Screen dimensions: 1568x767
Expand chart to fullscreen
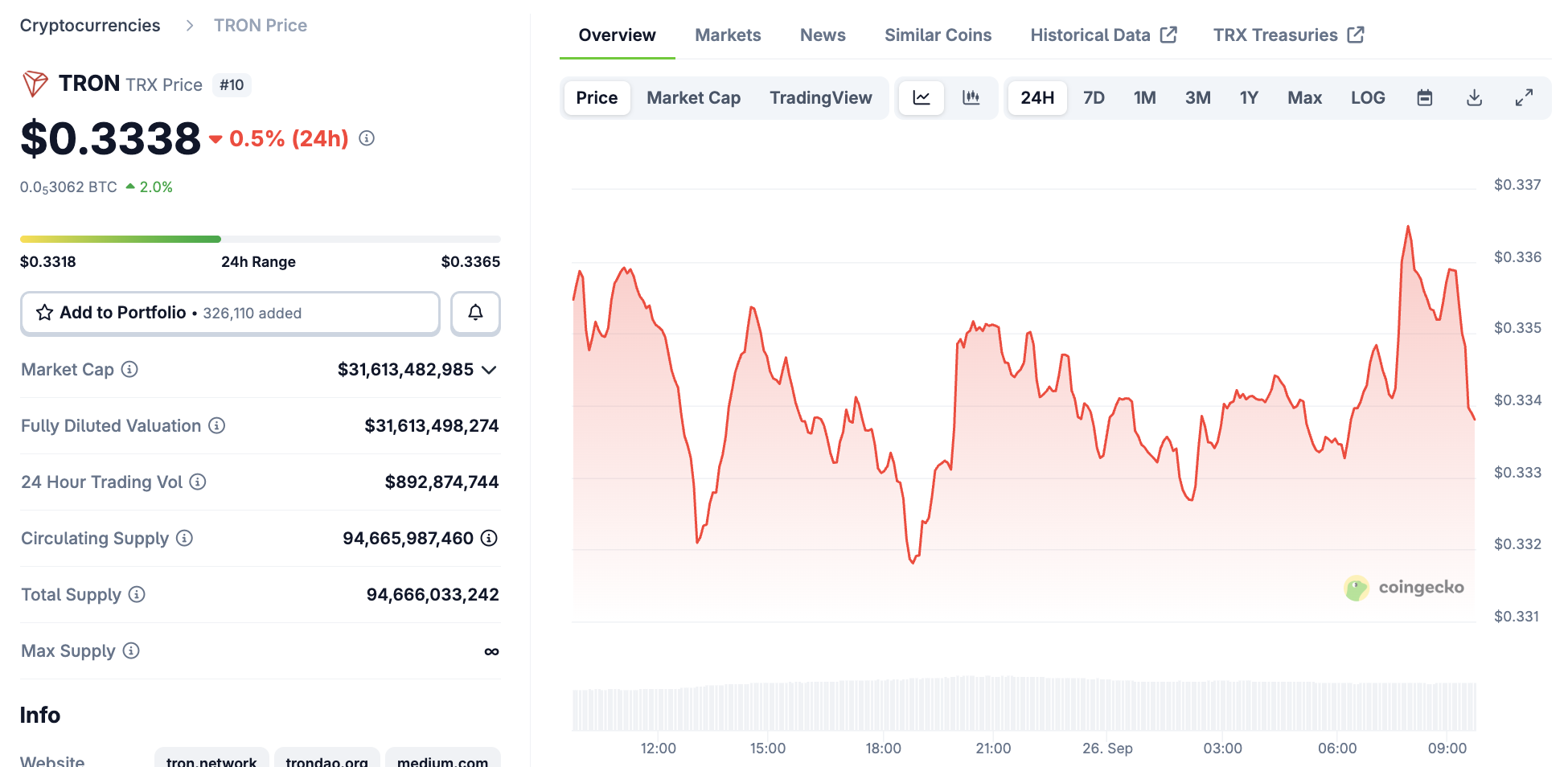click(1524, 98)
